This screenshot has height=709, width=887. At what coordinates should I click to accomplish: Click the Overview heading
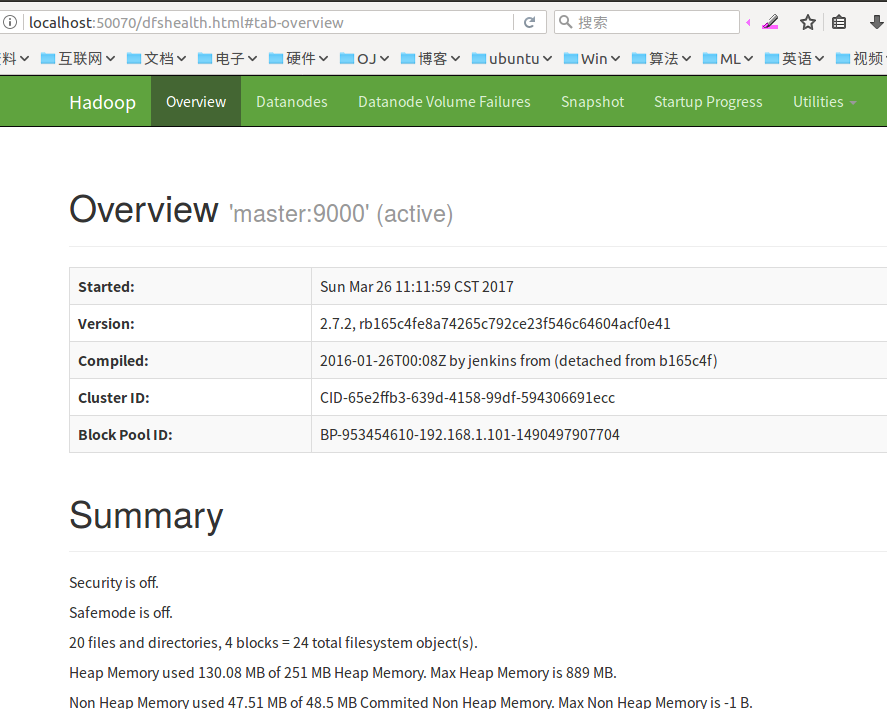pyautogui.click(x=144, y=209)
